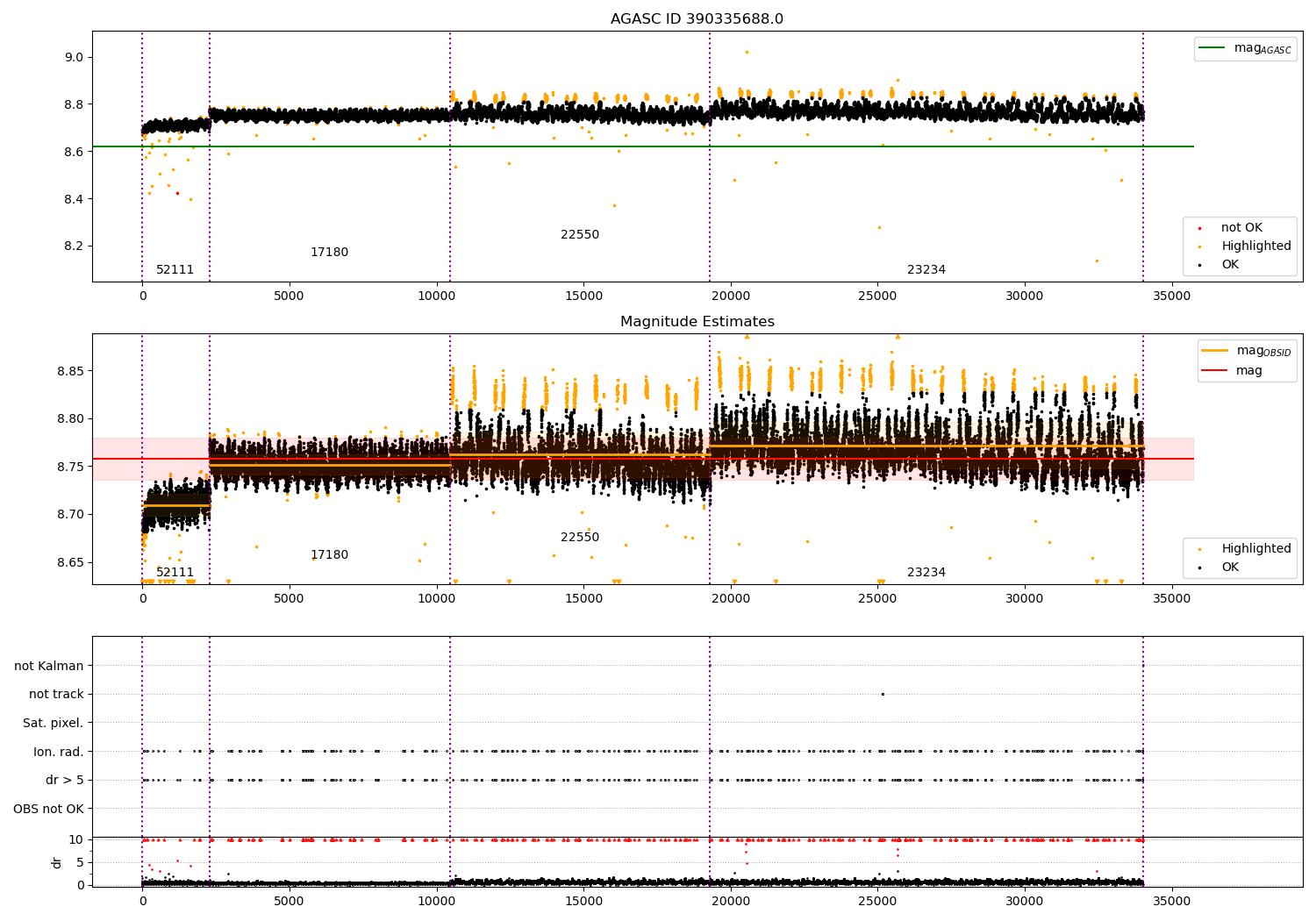Click the 'not track' row label
This screenshot has width=1316, height=921.
[x=56, y=695]
